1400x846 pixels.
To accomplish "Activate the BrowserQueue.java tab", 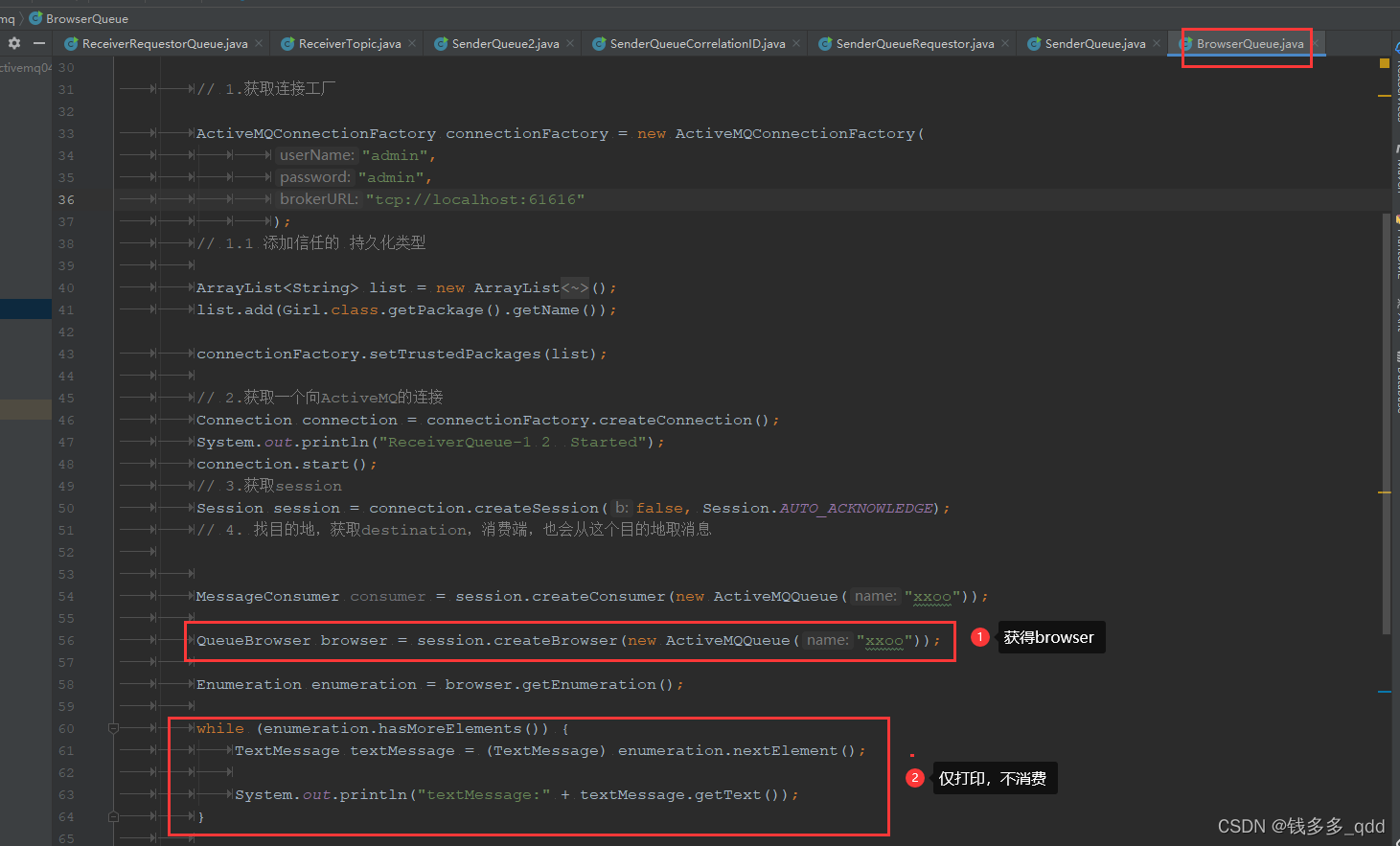I will coord(1250,44).
